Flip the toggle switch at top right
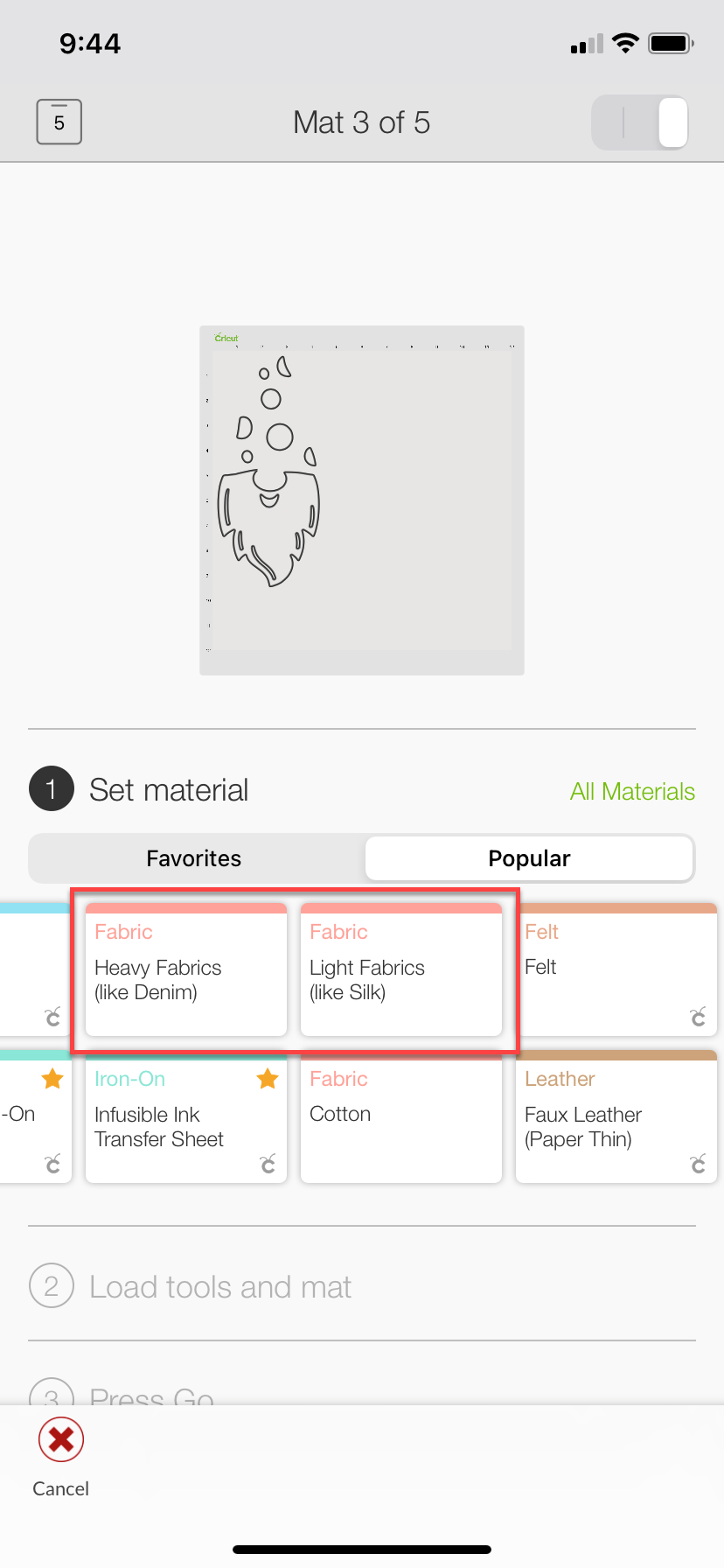The height and width of the screenshot is (1568, 724). point(641,122)
